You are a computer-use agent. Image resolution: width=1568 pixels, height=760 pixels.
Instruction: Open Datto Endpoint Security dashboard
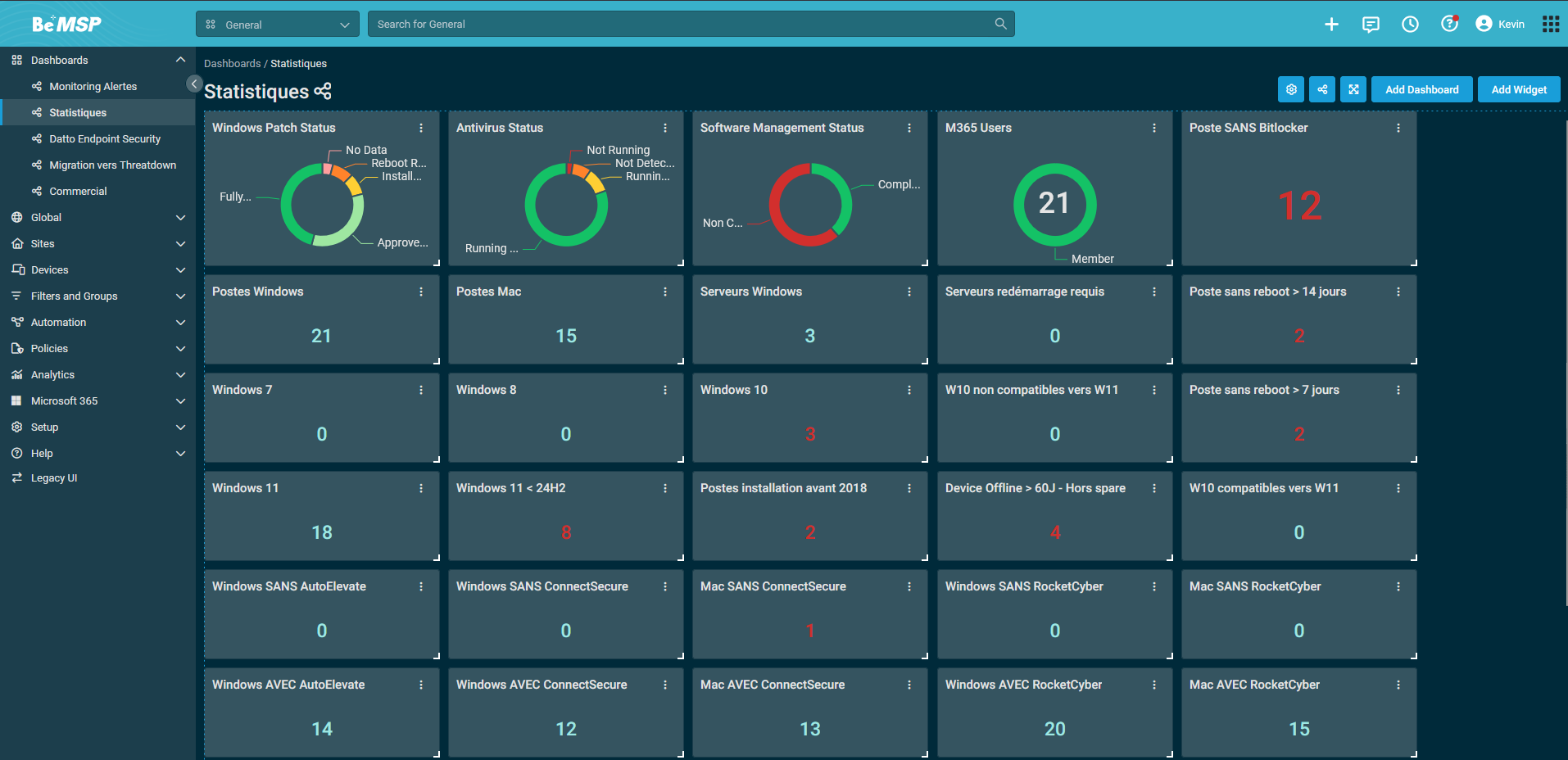pyautogui.click(x=105, y=139)
